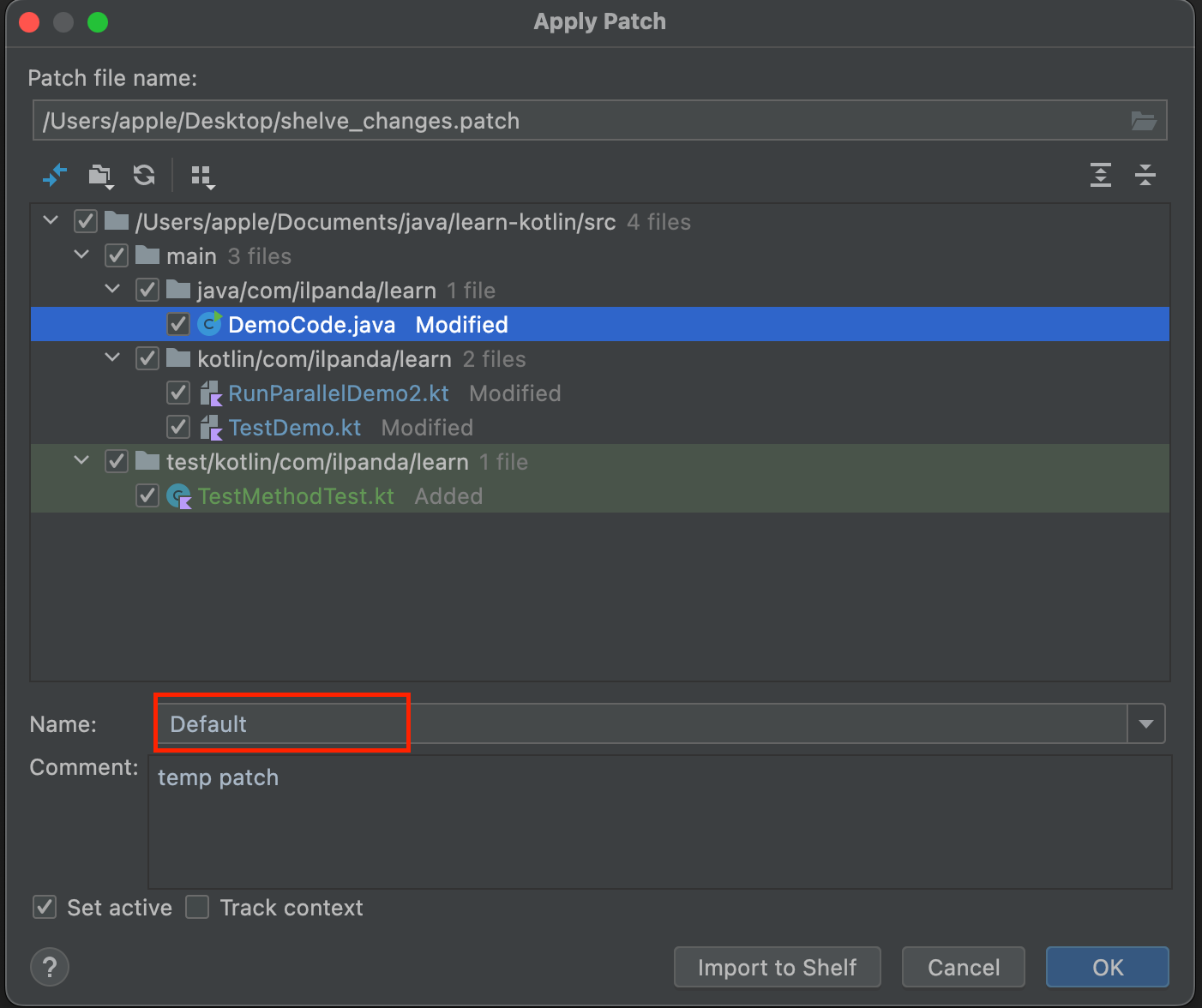Open the Help question mark button
Screen dimensions: 1202x1008
coord(50,968)
